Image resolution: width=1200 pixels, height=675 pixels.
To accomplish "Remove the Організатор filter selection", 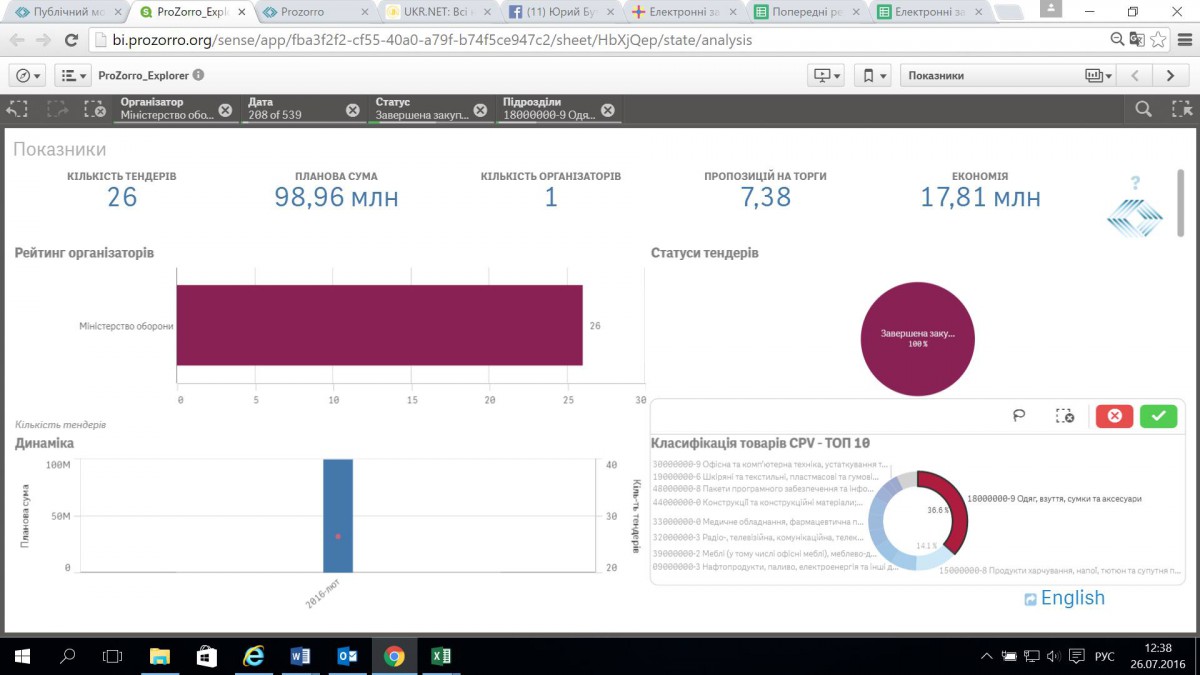I will pos(225,110).
